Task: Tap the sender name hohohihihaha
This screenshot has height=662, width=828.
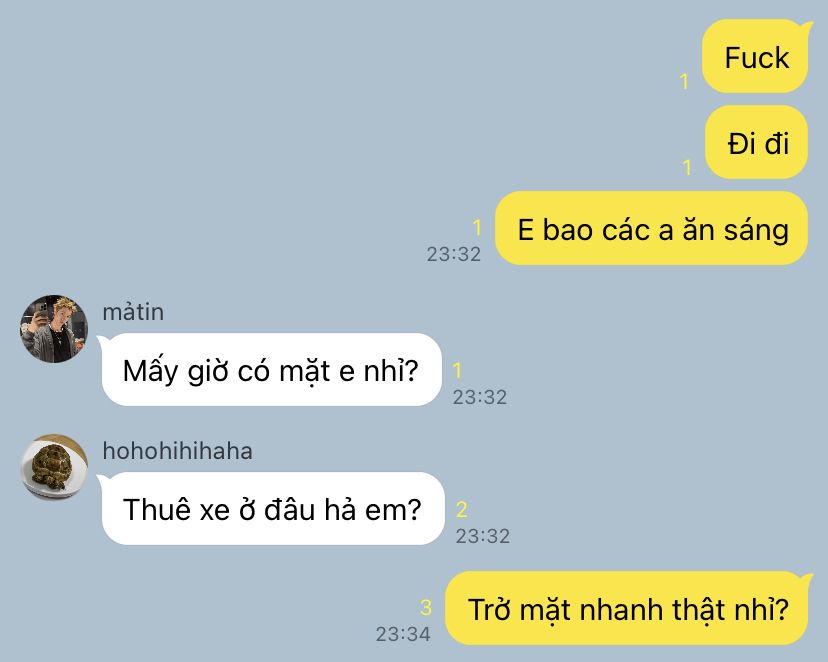Action: [177, 451]
